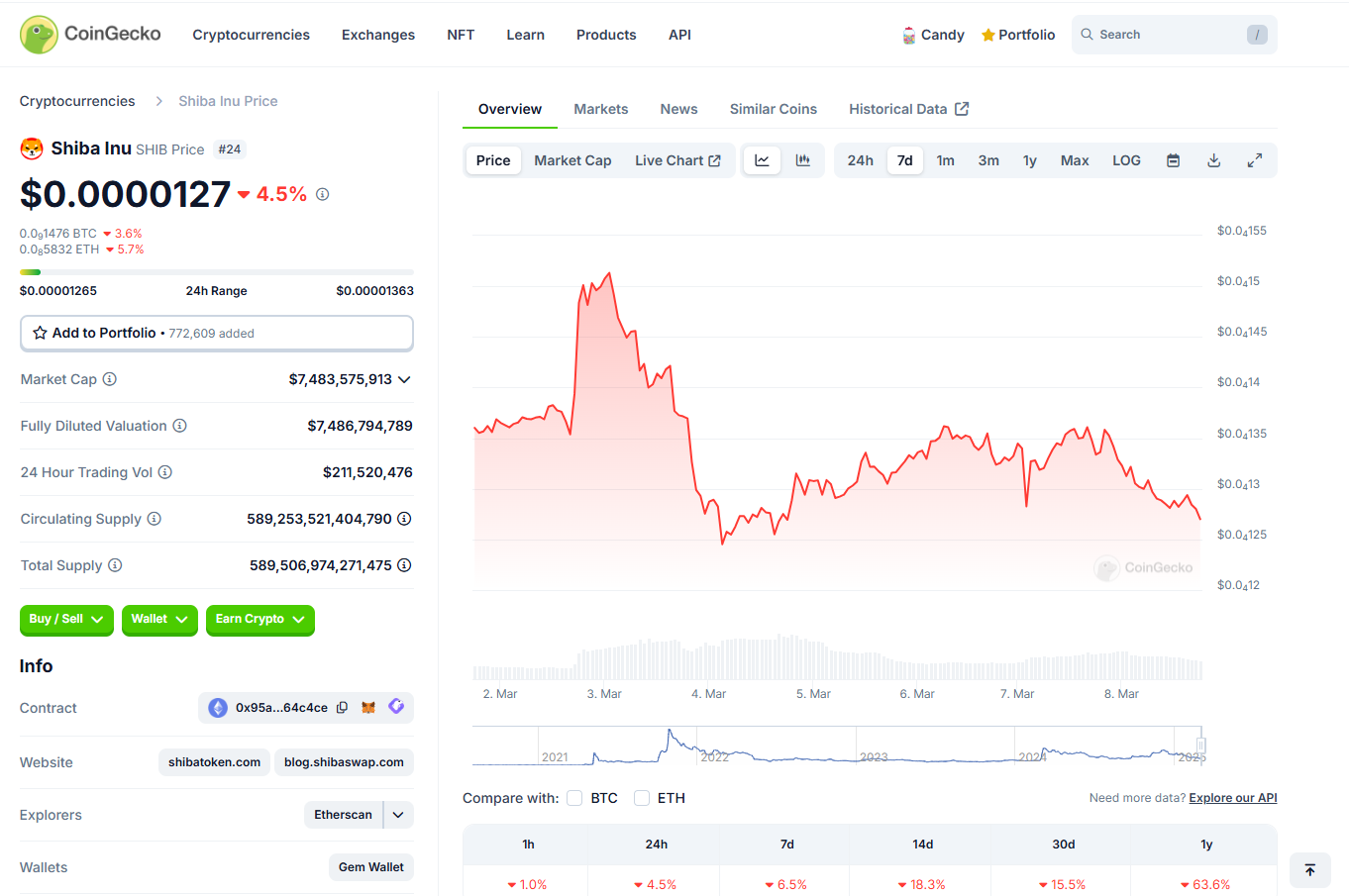Enable BTC comparison checkbox

(574, 798)
